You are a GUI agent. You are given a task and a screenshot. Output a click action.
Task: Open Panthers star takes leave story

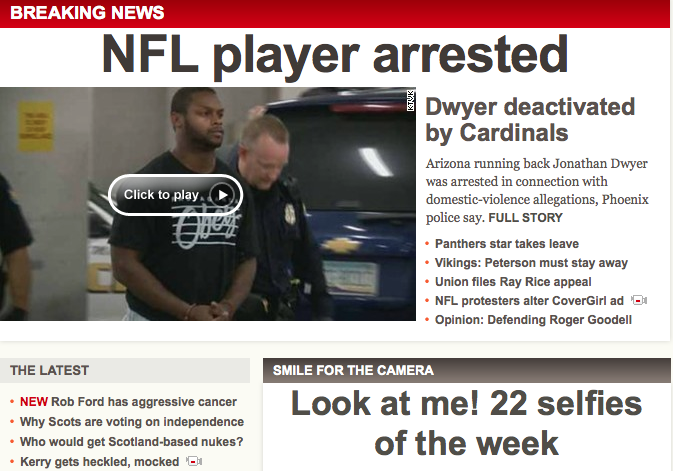(506, 244)
